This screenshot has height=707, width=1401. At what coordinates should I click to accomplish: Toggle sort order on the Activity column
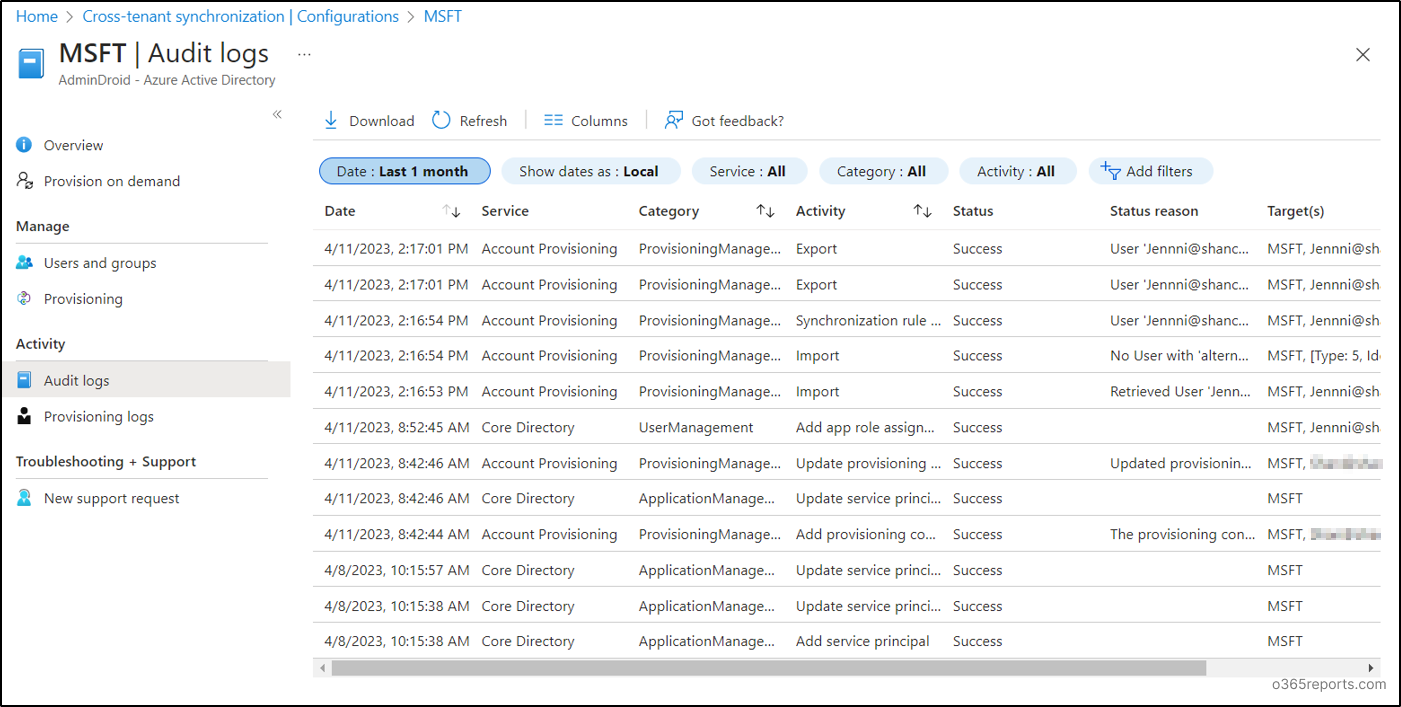[923, 212]
